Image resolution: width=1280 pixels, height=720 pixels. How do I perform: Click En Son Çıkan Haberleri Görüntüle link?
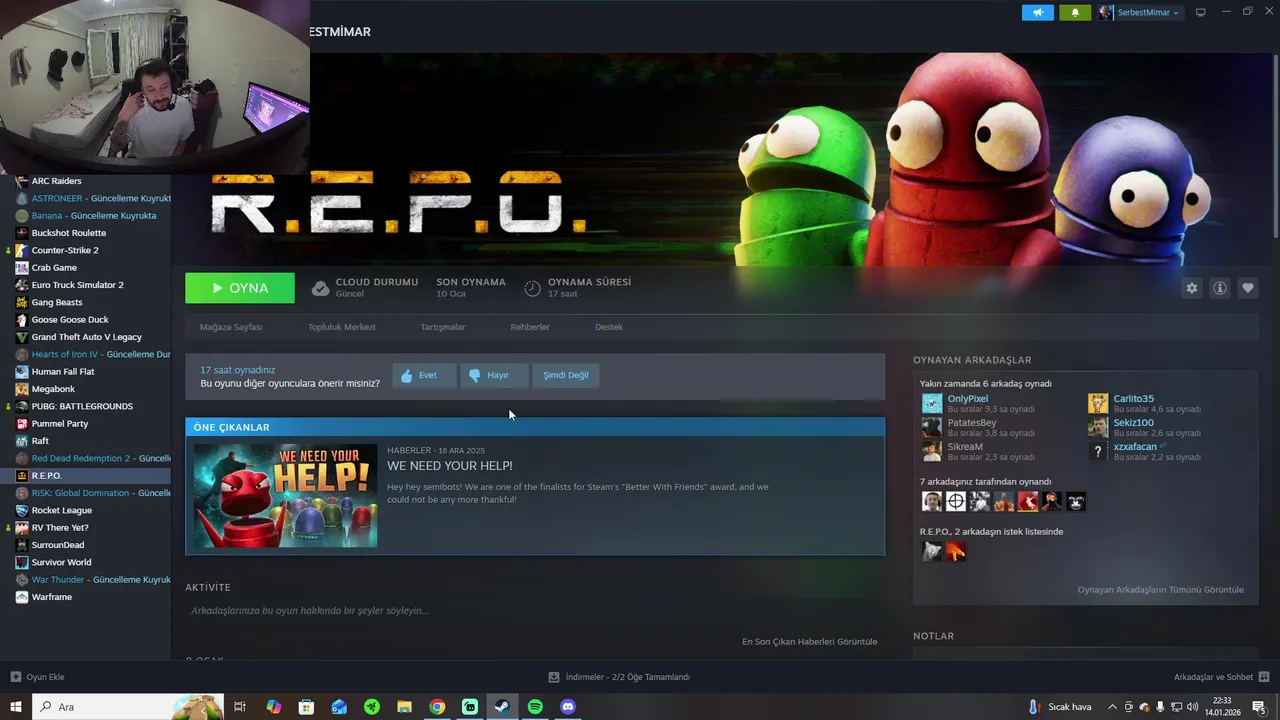(809, 641)
